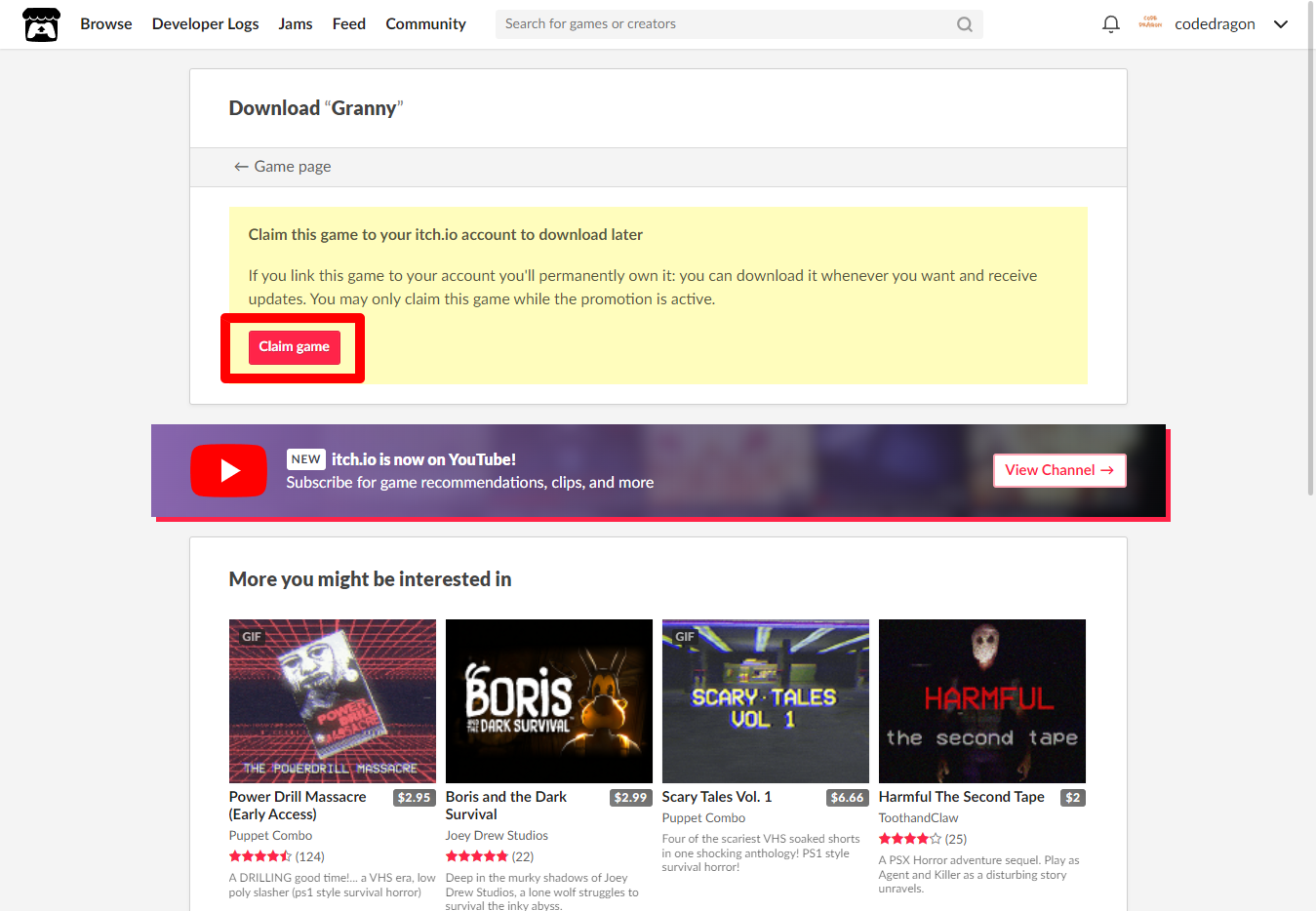This screenshot has width=1316, height=911.
Task: Open Puppet Combo under Power Drill Massacre
Action: [x=271, y=836]
